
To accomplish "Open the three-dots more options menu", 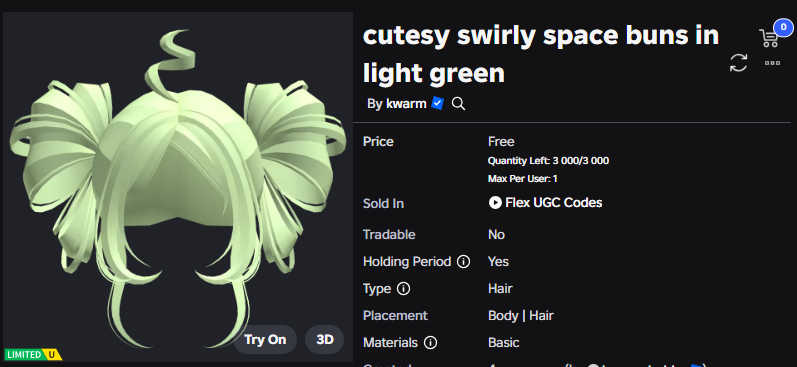I will click(x=772, y=63).
